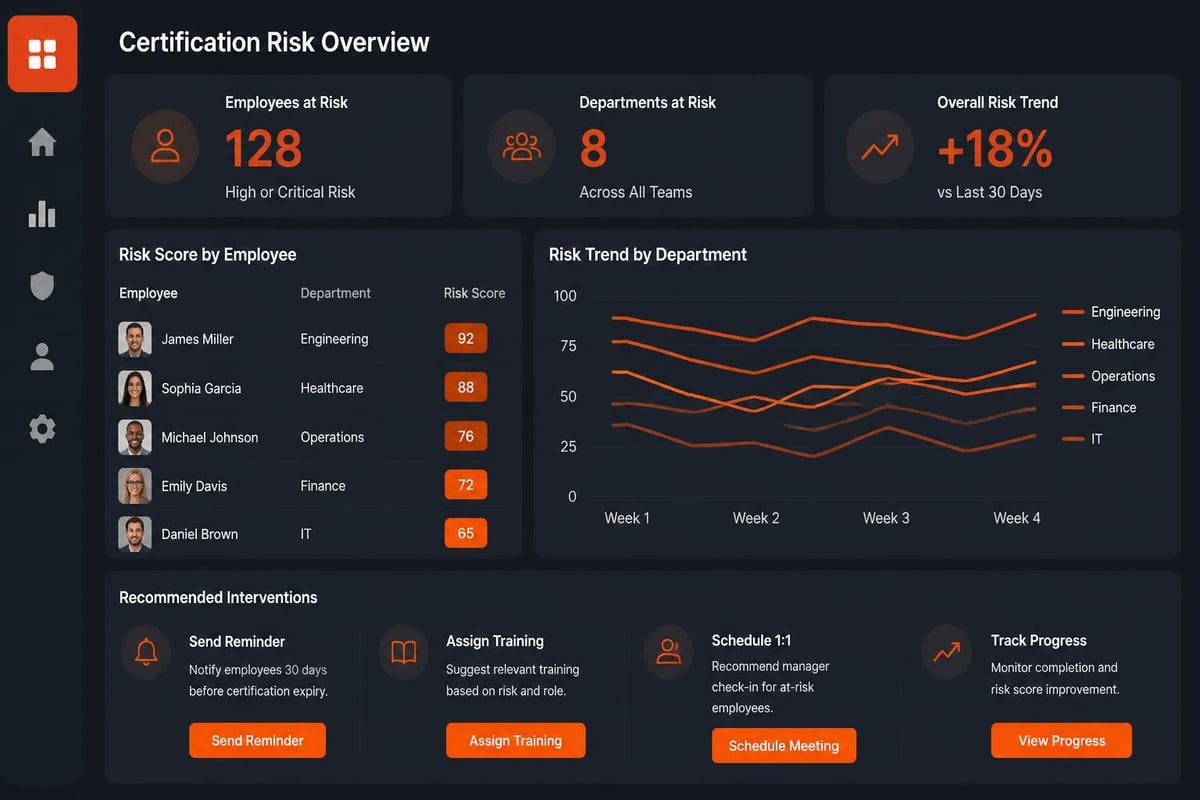This screenshot has width=1200, height=800.
Task: Select James Miller's avatar photo
Action: click(135, 339)
